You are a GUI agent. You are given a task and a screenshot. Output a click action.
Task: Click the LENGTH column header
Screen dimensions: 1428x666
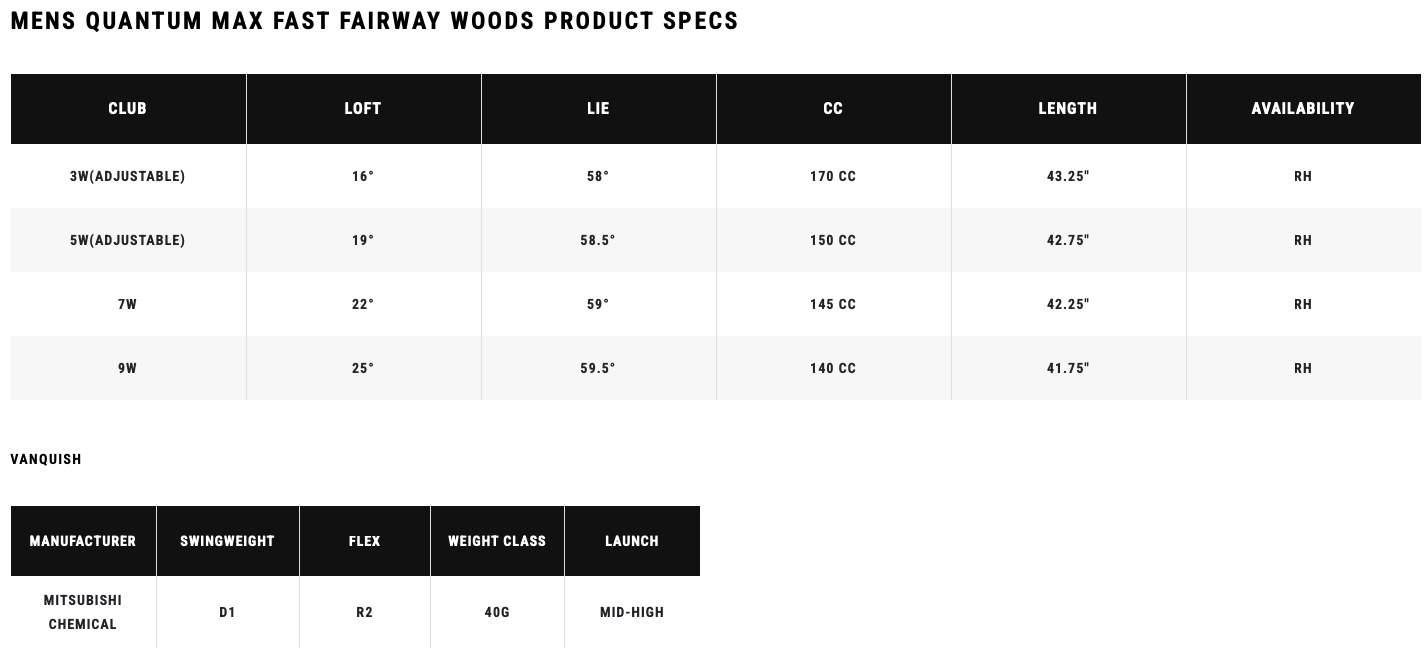point(1068,108)
